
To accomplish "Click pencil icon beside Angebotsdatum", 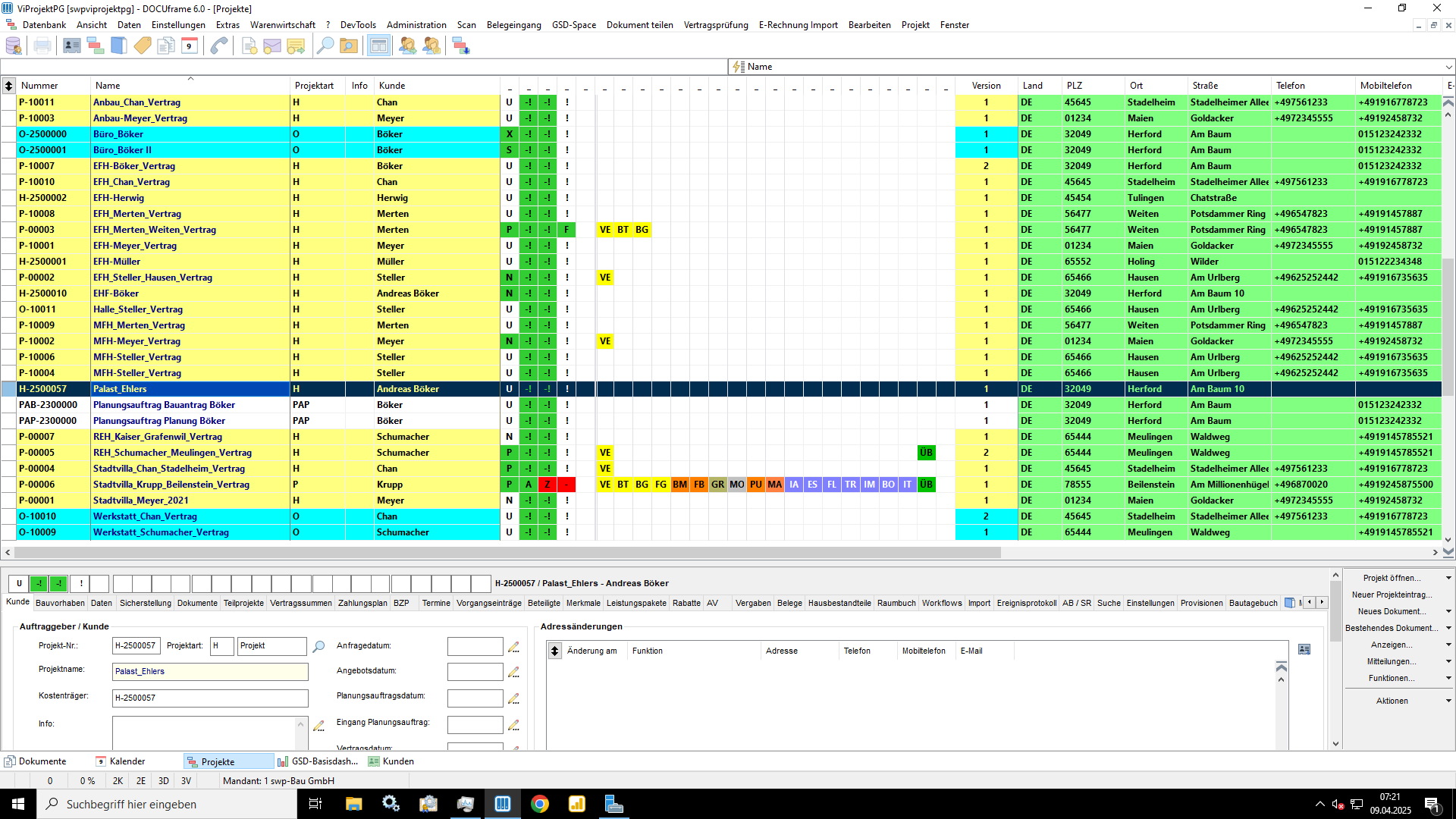I will tap(513, 672).
